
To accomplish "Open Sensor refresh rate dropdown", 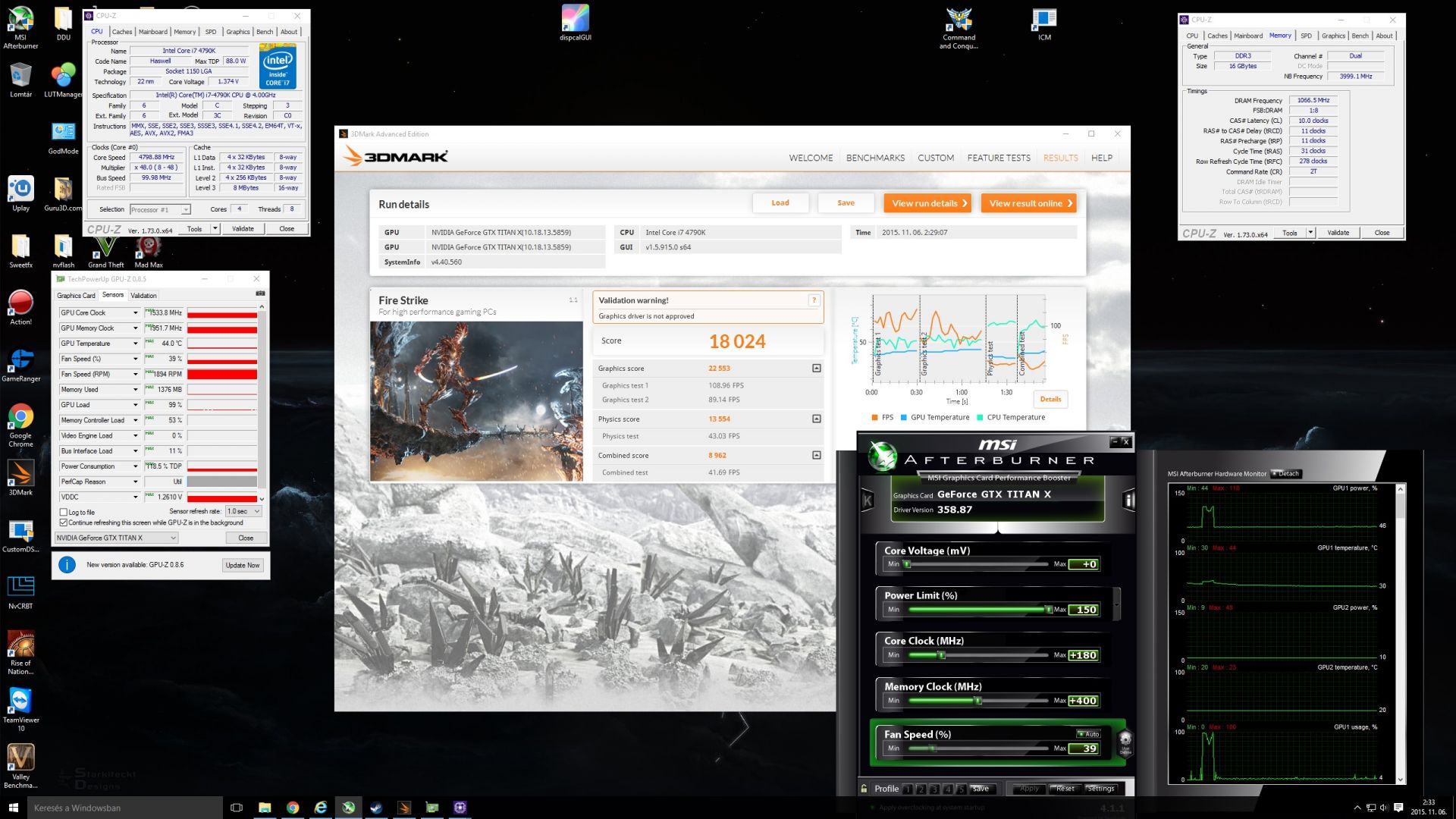I will (243, 511).
